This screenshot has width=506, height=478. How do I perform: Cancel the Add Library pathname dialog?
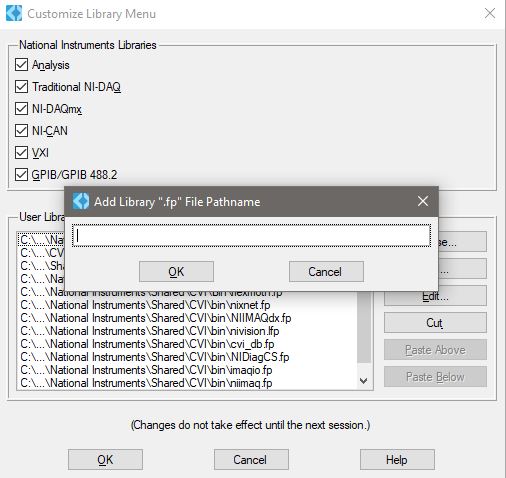[x=326, y=272]
